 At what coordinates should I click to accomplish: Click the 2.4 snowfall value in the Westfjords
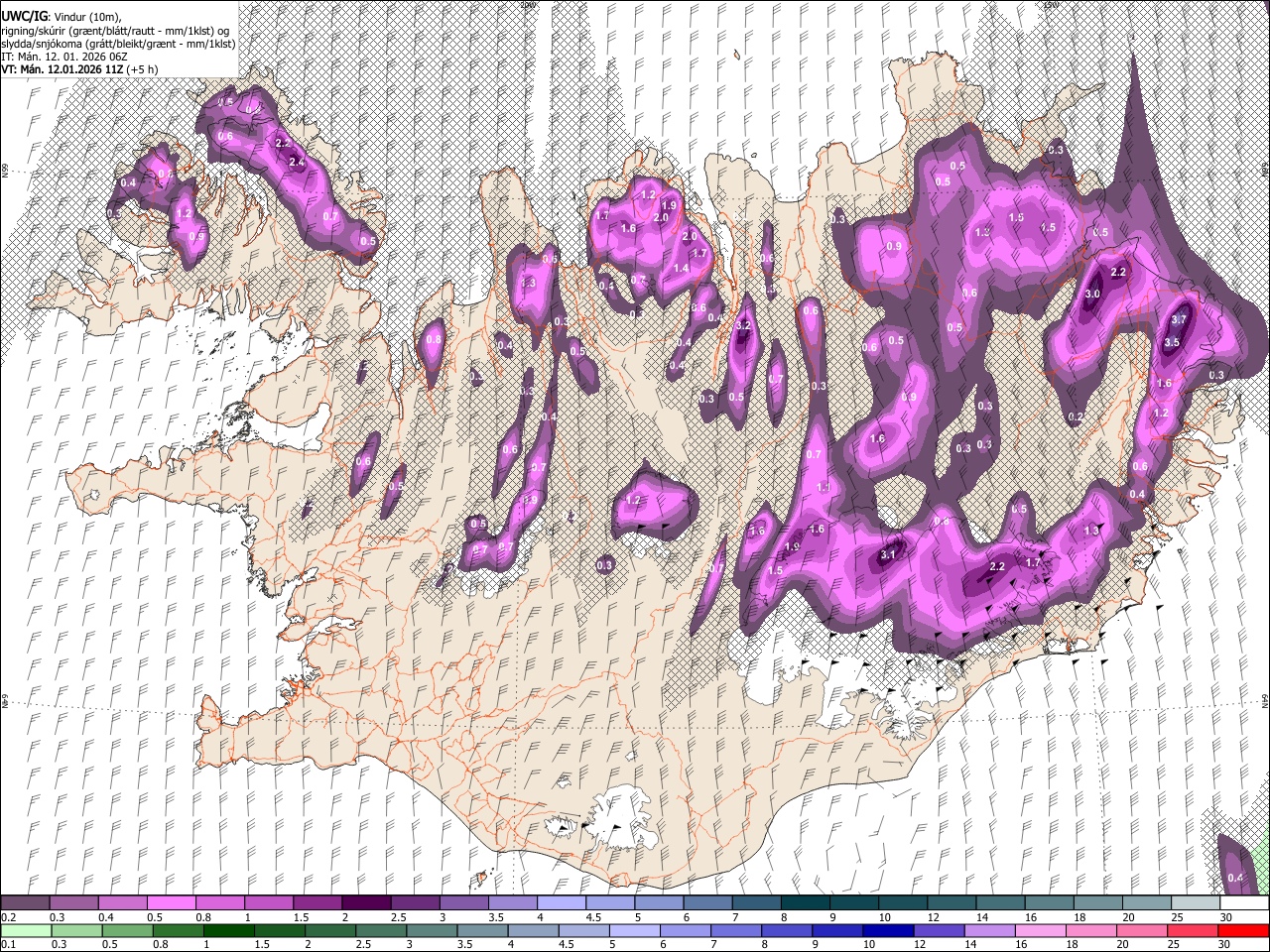[296, 162]
